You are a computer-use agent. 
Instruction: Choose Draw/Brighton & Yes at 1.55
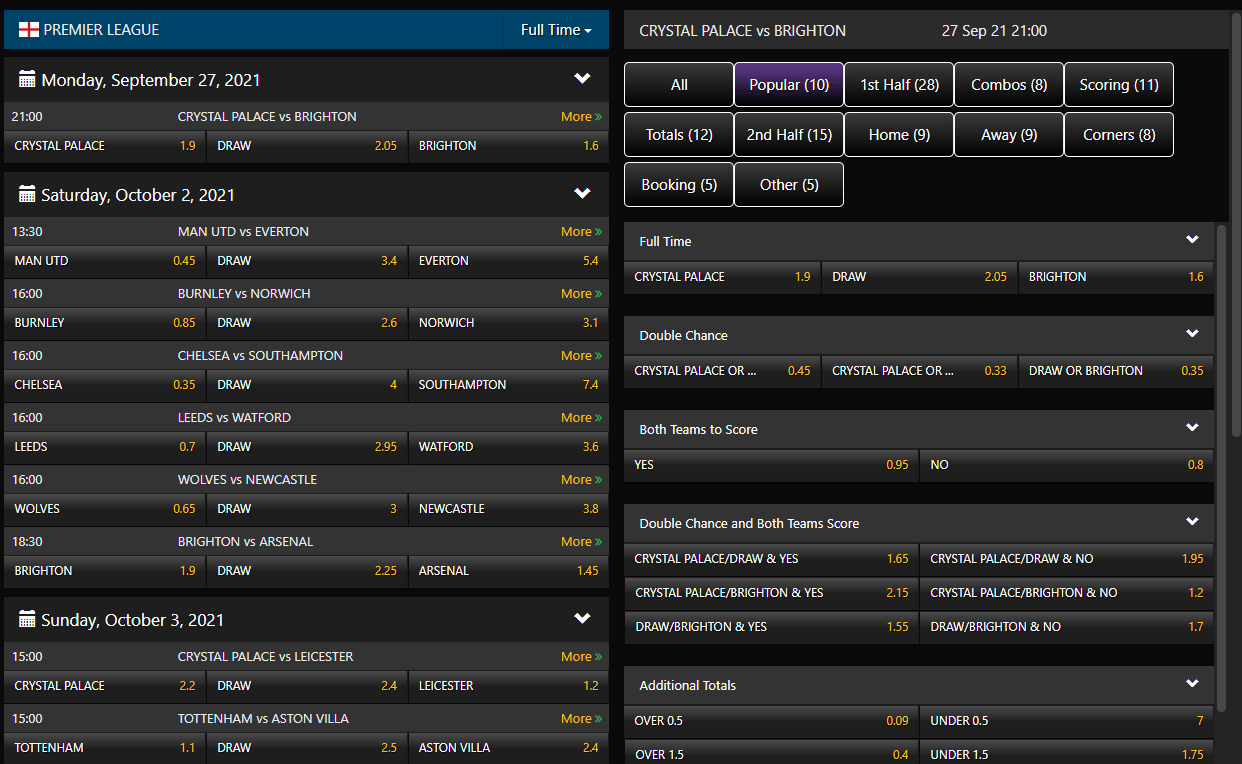771,627
